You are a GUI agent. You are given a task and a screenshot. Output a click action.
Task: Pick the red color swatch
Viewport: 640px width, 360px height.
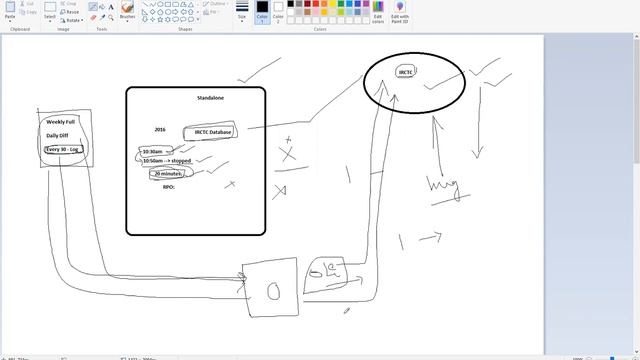316,4
